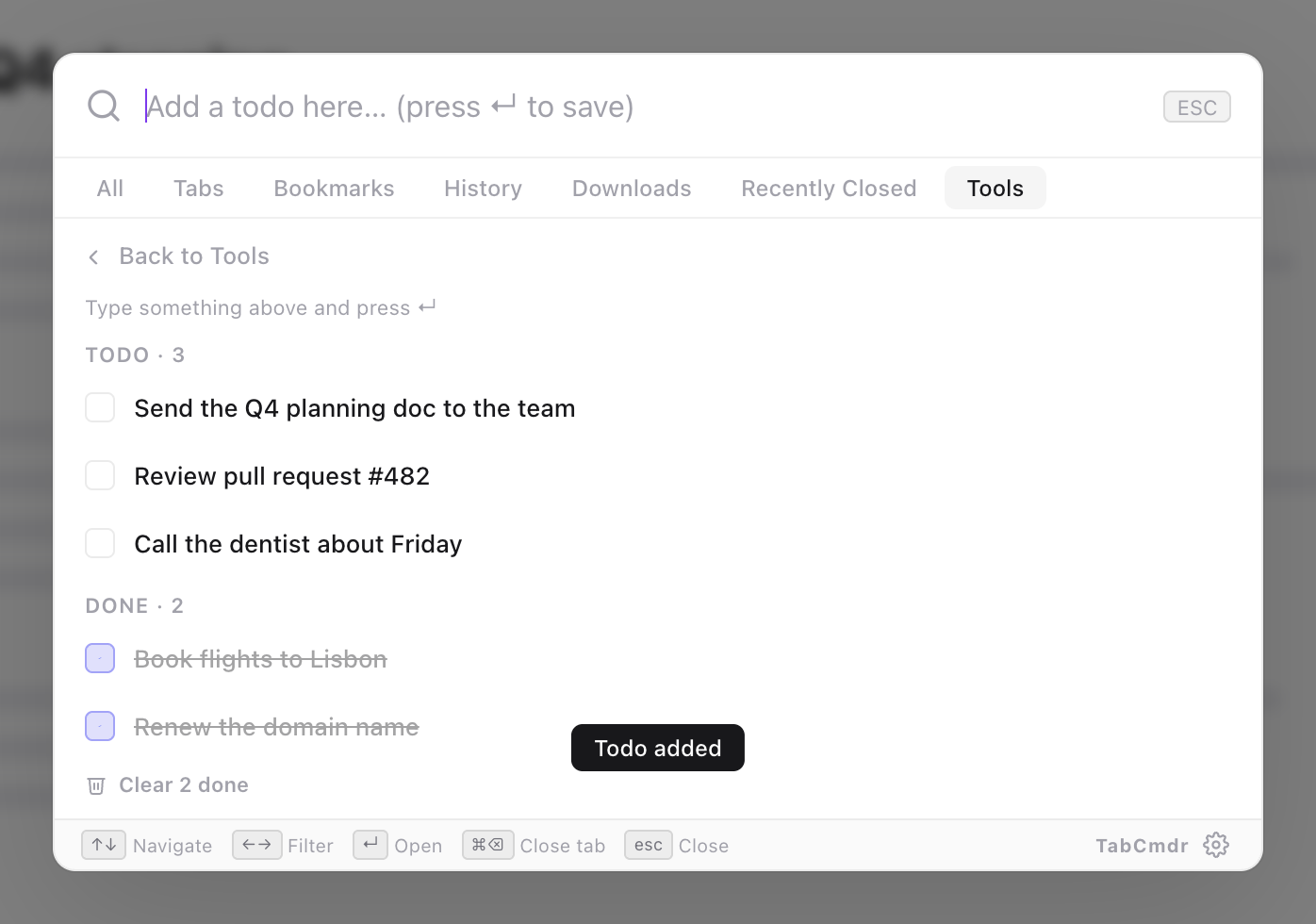This screenshot has height=924, width=1316.
Task: Check off Call the dentist about Friday
Action: pyautogui.click(x=100, y=544)
